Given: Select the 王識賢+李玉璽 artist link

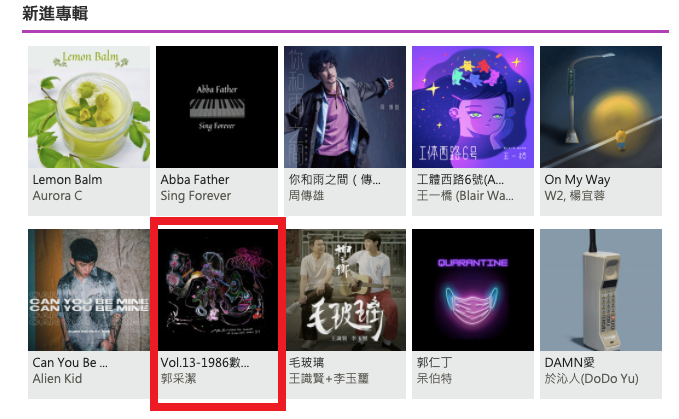Looking at the screenshot, I should point(329,379).
